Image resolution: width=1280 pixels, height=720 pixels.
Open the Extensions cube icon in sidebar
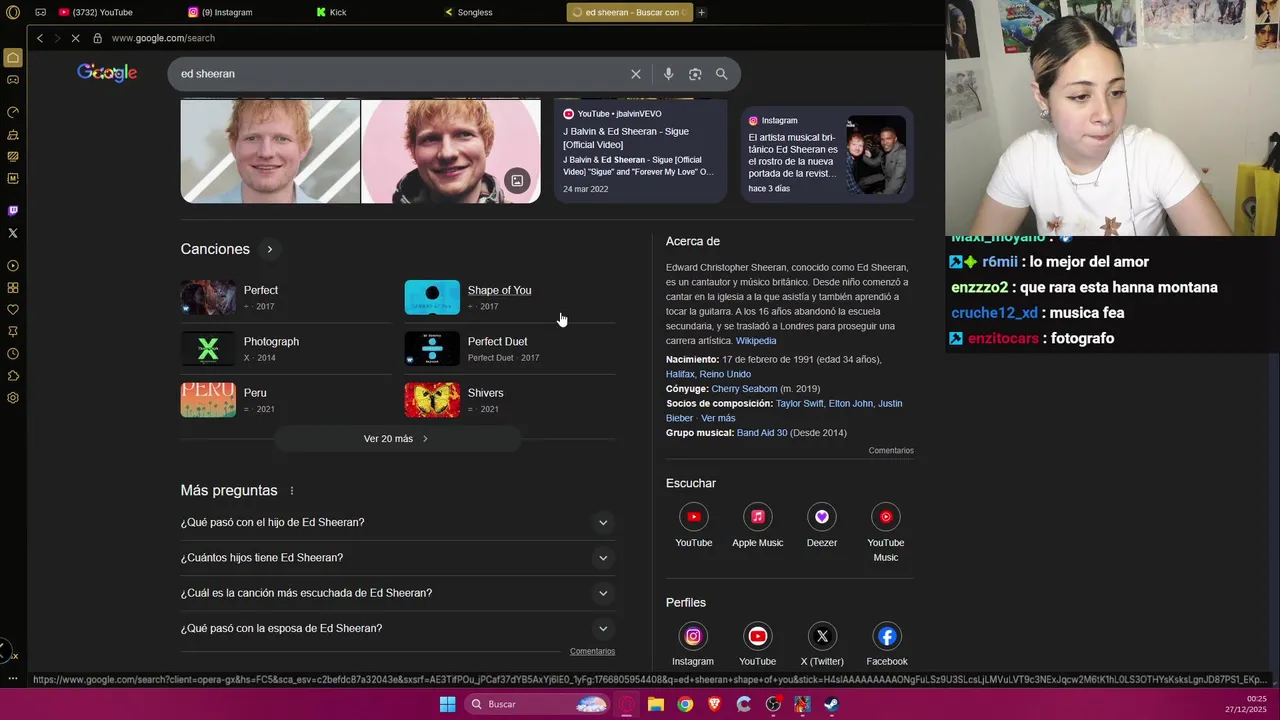pos(13,376)
